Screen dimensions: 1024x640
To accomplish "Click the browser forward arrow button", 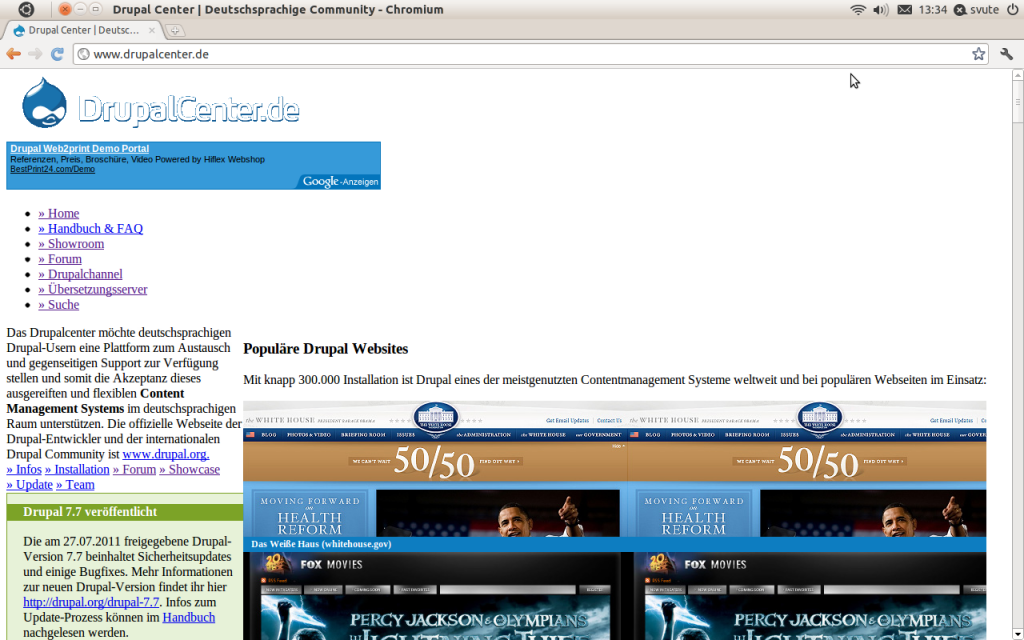I will [x=35, y=54].
